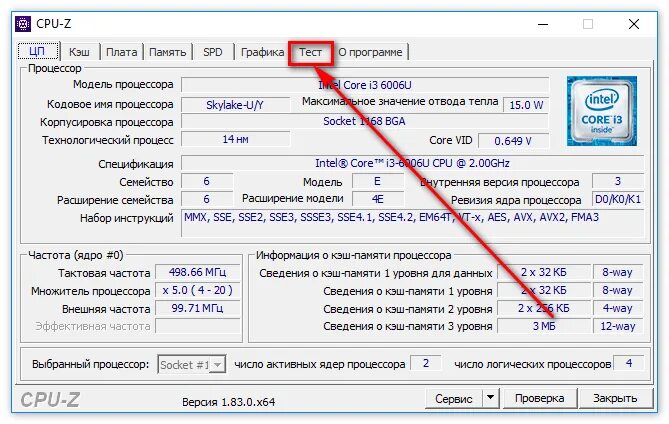Click the empty Эффективная частота field
The width and height of the screenshot is (669, 424).
pos(198,326)
